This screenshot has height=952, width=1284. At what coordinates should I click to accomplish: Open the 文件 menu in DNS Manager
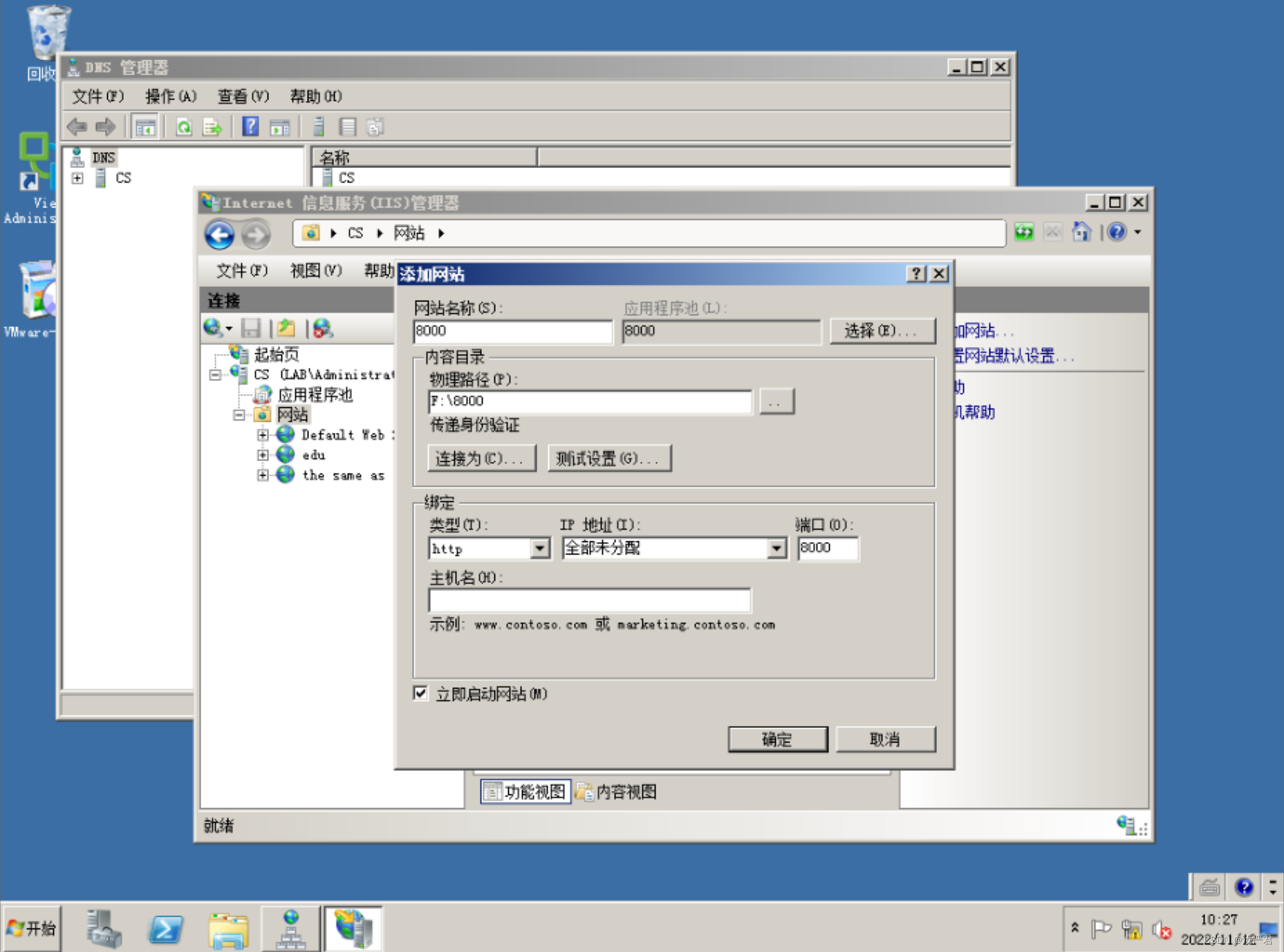(97, 96)
